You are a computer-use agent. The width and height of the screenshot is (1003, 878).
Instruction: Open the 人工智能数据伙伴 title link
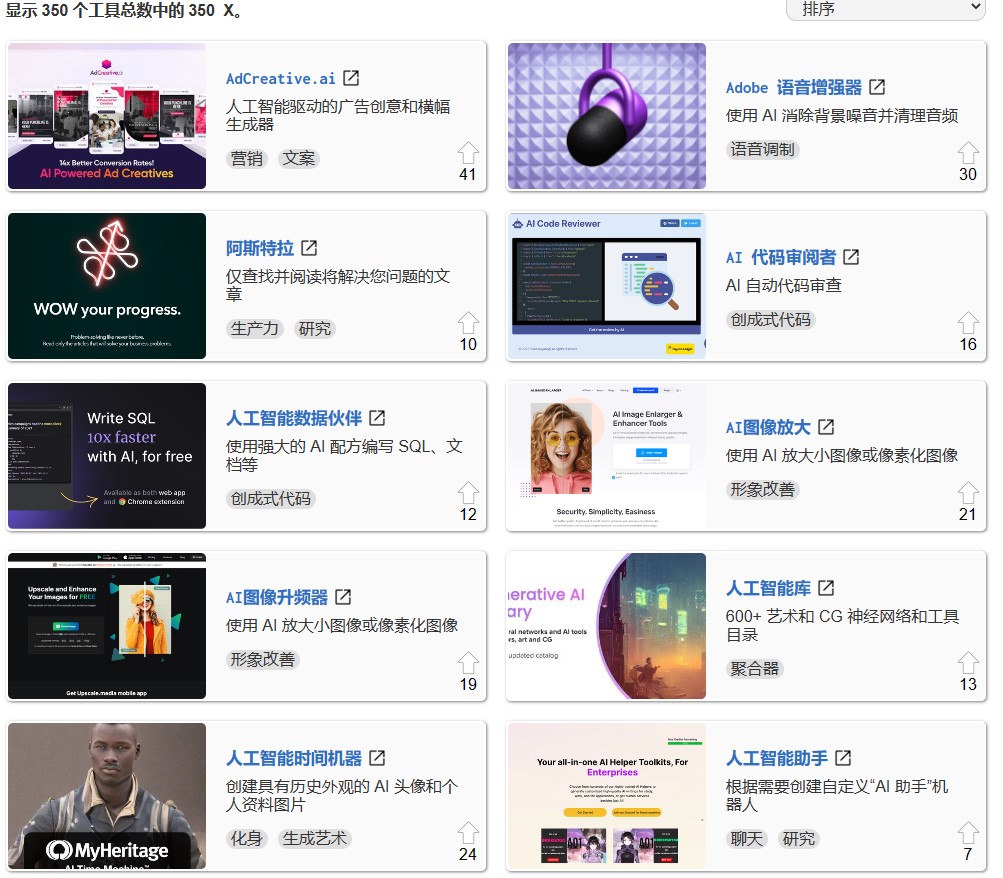294,418
